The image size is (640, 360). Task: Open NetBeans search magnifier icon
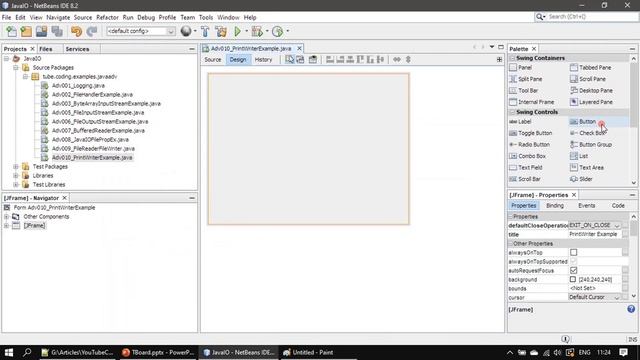[x=540, y=17]
